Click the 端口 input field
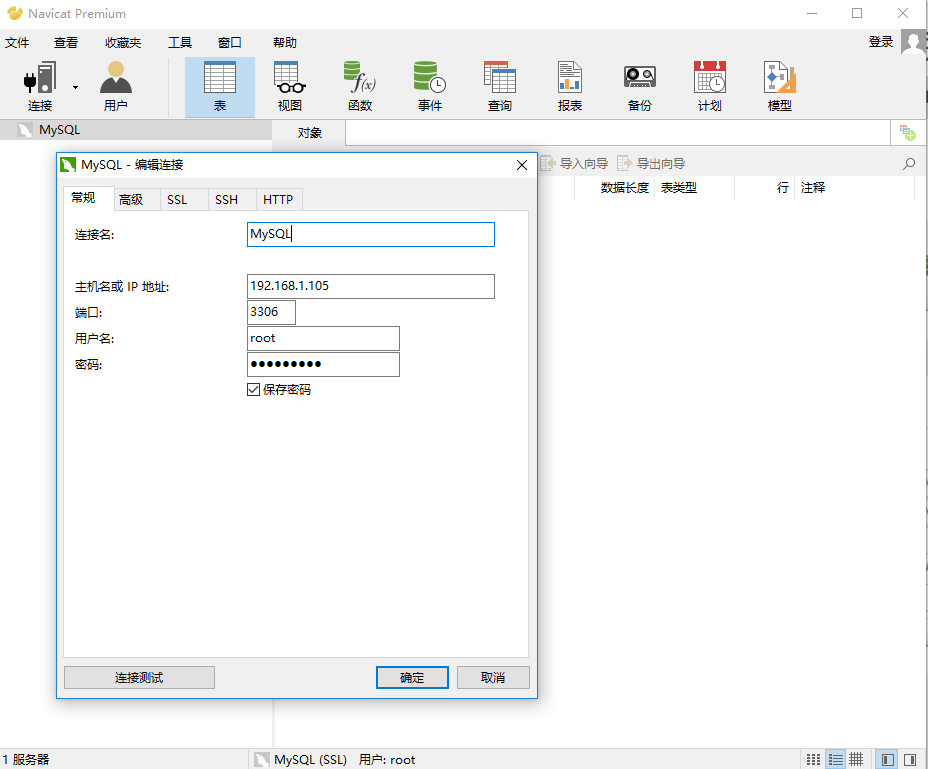This screenshot has width=928, height=769. 270,312
